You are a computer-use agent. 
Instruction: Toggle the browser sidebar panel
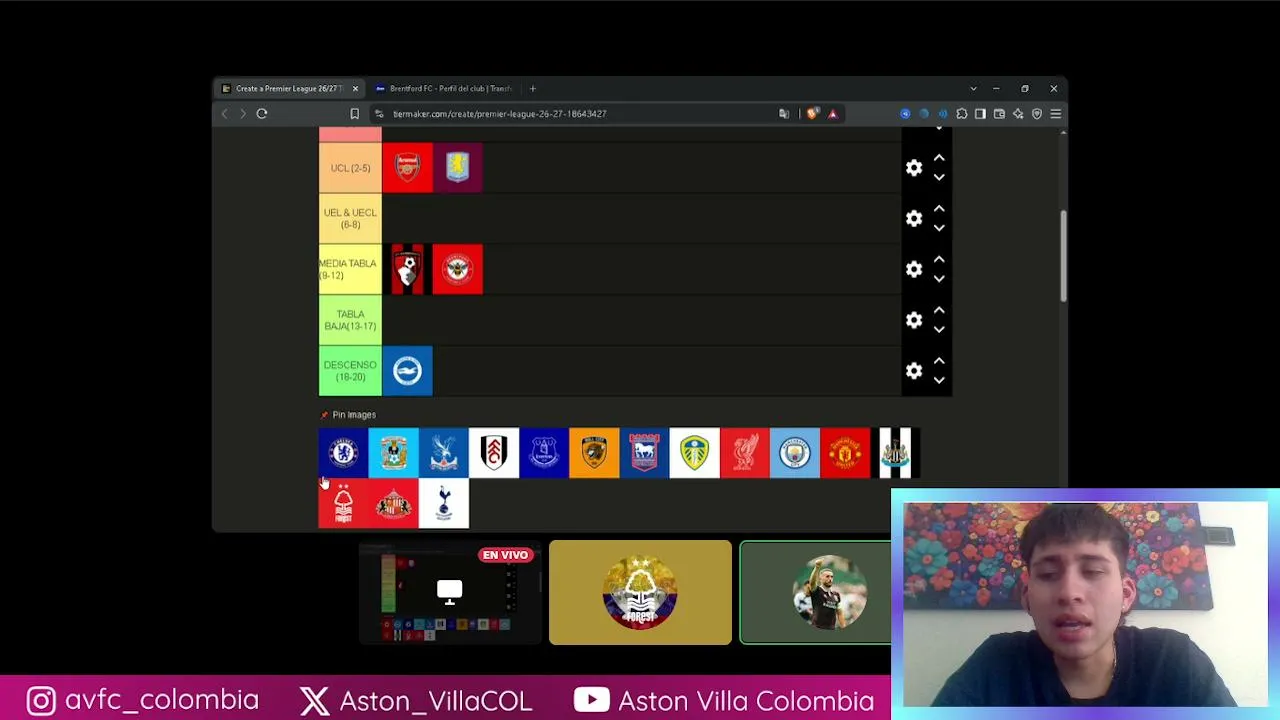point(980,114)
